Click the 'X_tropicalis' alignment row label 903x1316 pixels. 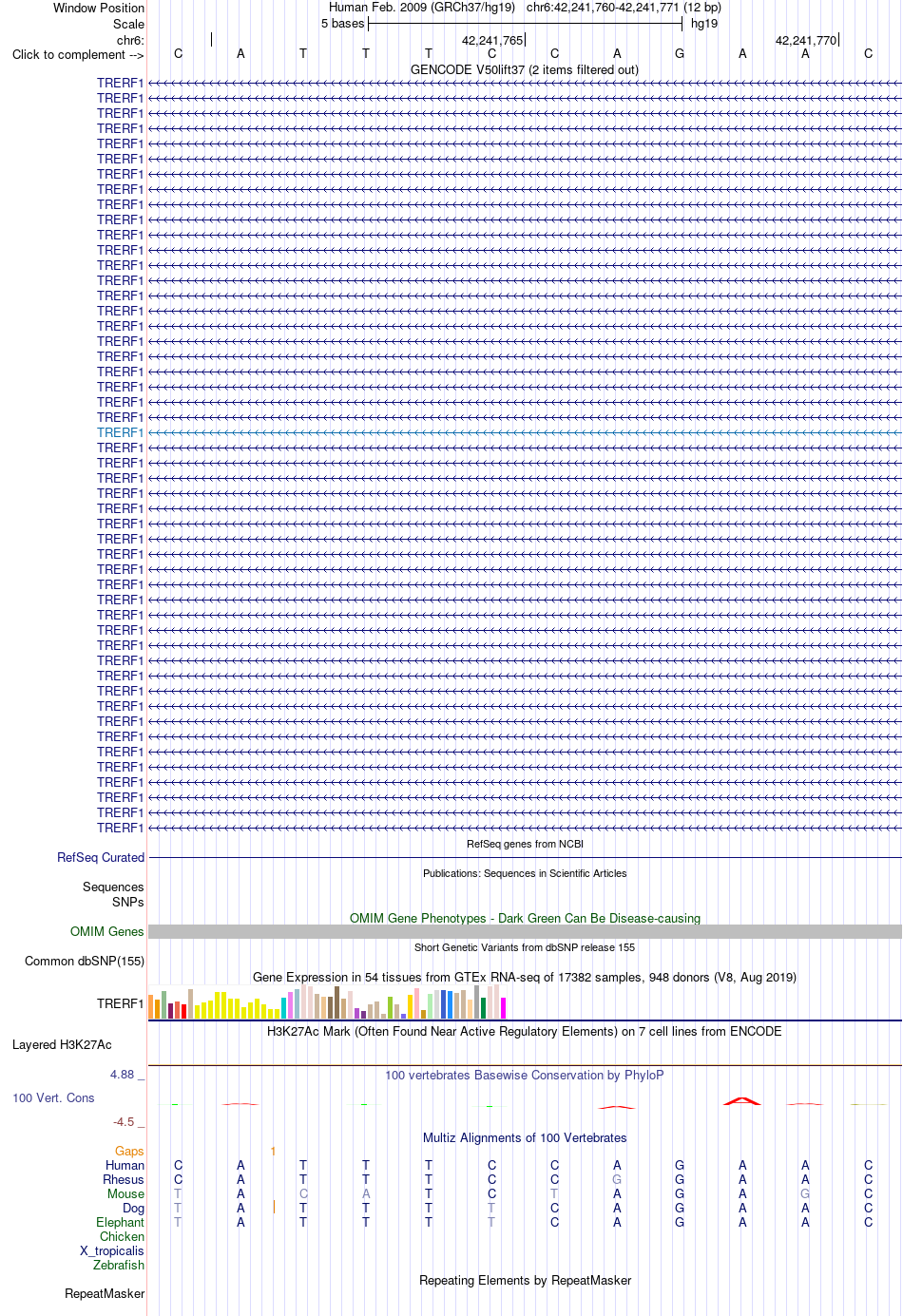(112, 1250)
